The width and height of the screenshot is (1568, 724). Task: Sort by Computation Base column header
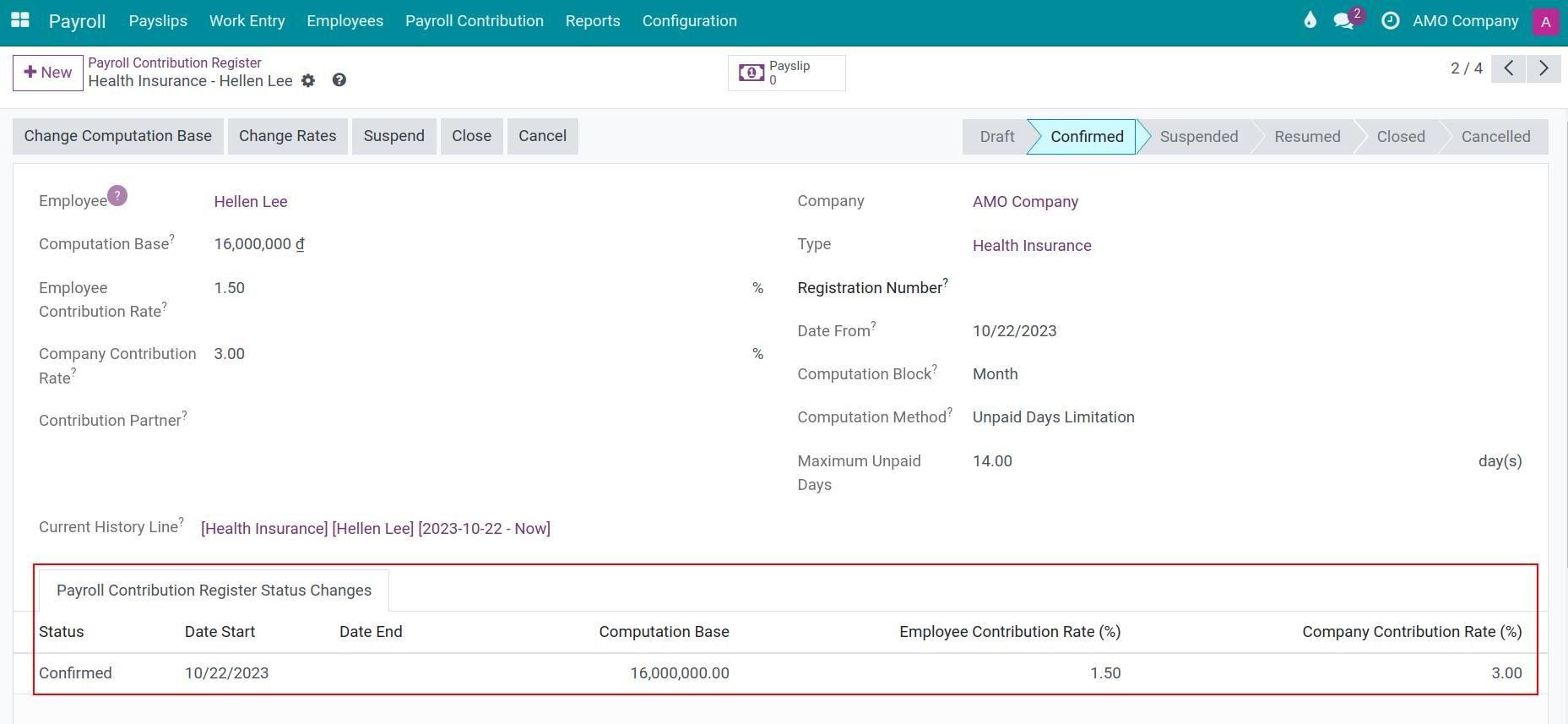(x=664, y=632)
